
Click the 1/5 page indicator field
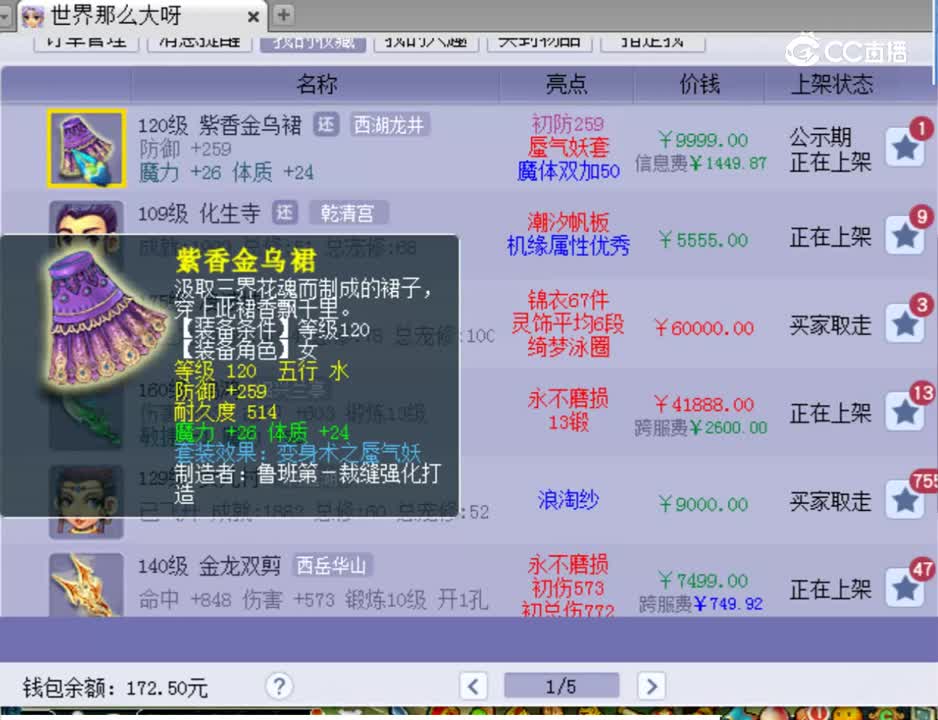pyautogui.click(x=561, y=686)
